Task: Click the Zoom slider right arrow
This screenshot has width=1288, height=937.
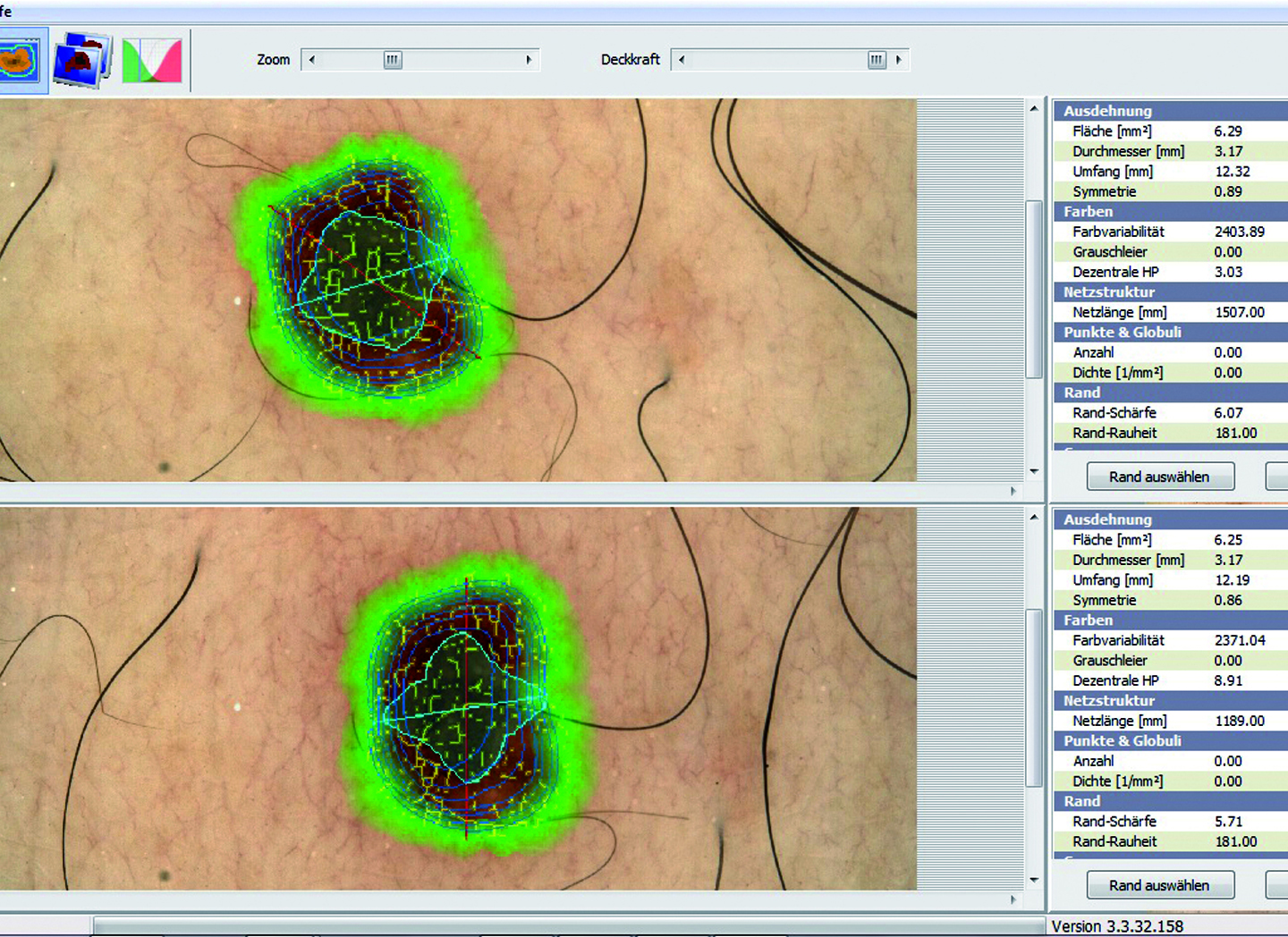Action: (x=529, y=60)
